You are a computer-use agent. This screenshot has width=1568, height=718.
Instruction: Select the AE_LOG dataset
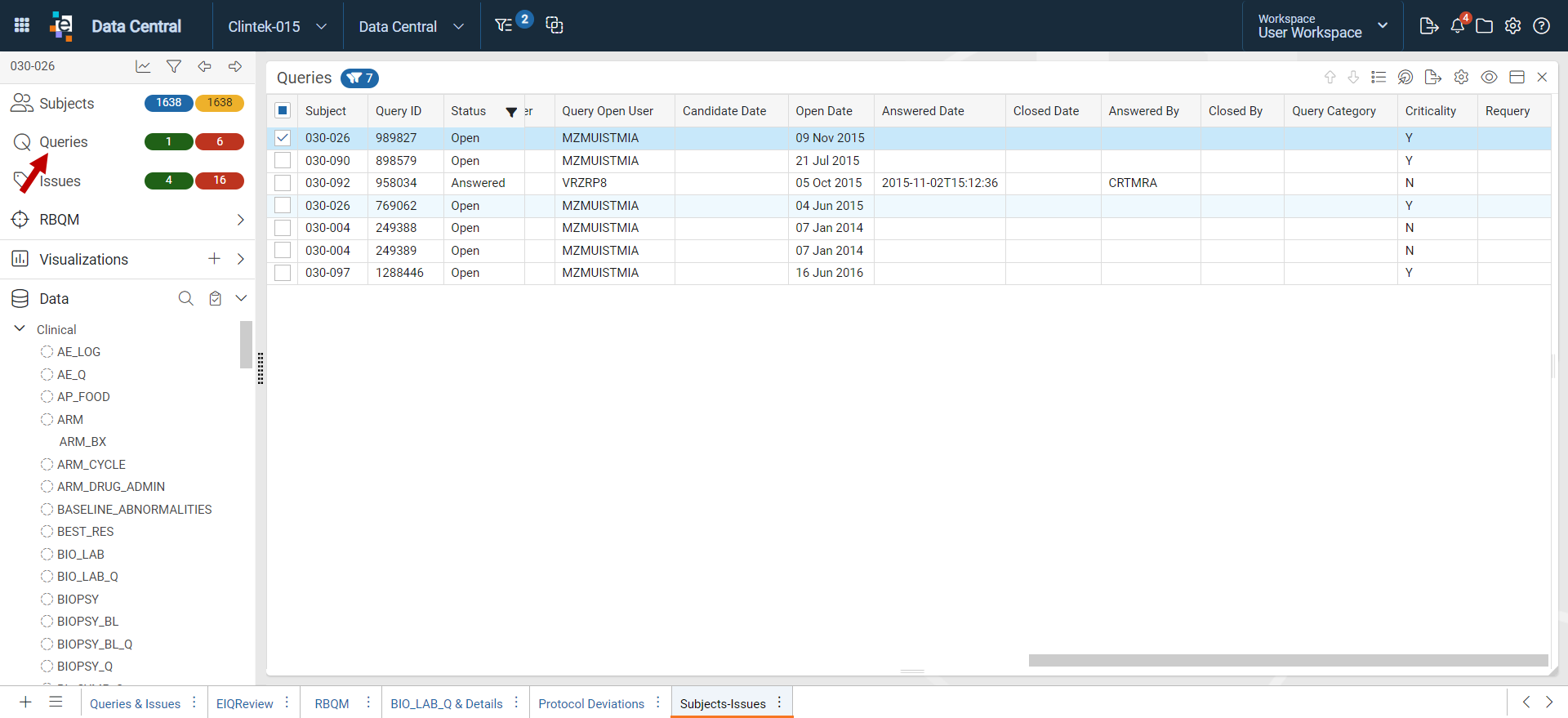tap(78, 352)
